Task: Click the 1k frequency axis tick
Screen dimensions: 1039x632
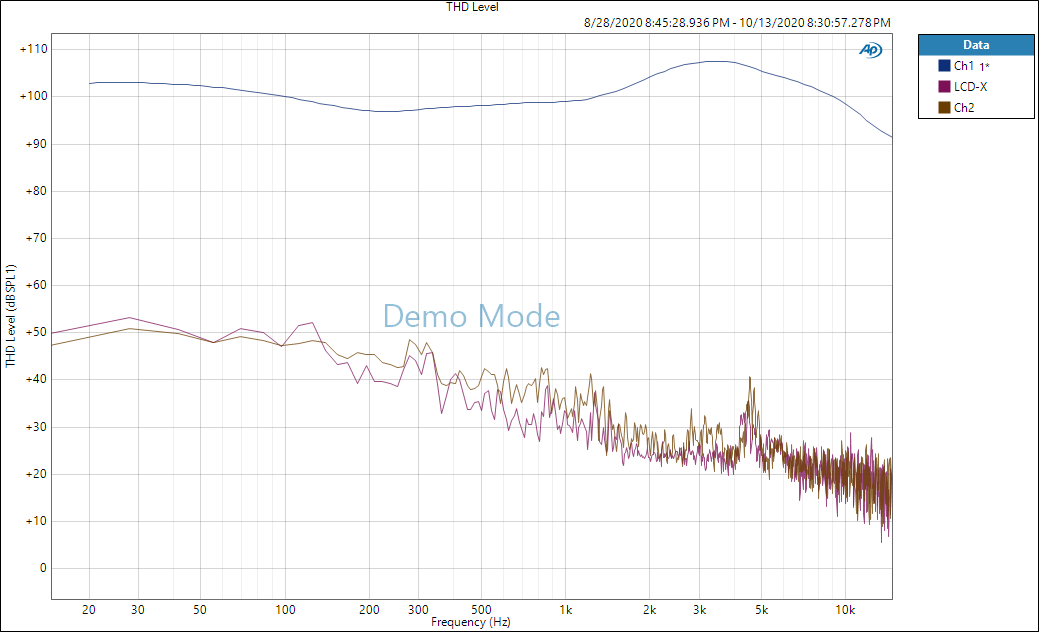Action: coord(565,609)
